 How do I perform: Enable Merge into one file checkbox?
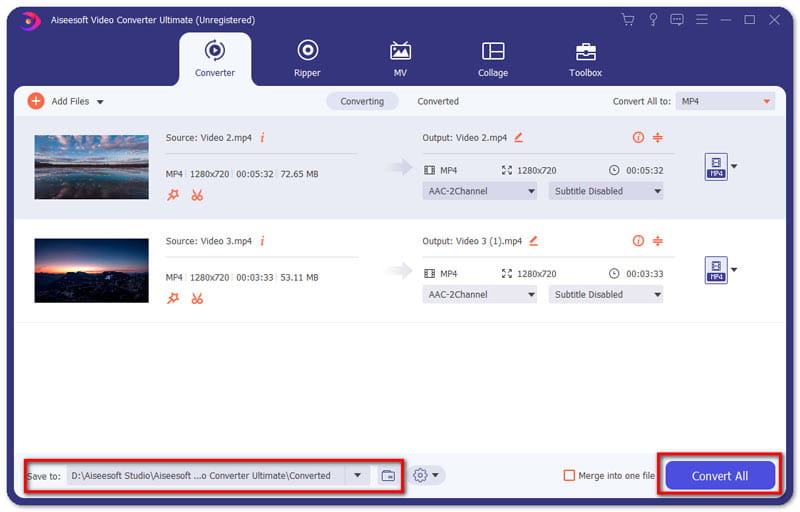[569, 475]
